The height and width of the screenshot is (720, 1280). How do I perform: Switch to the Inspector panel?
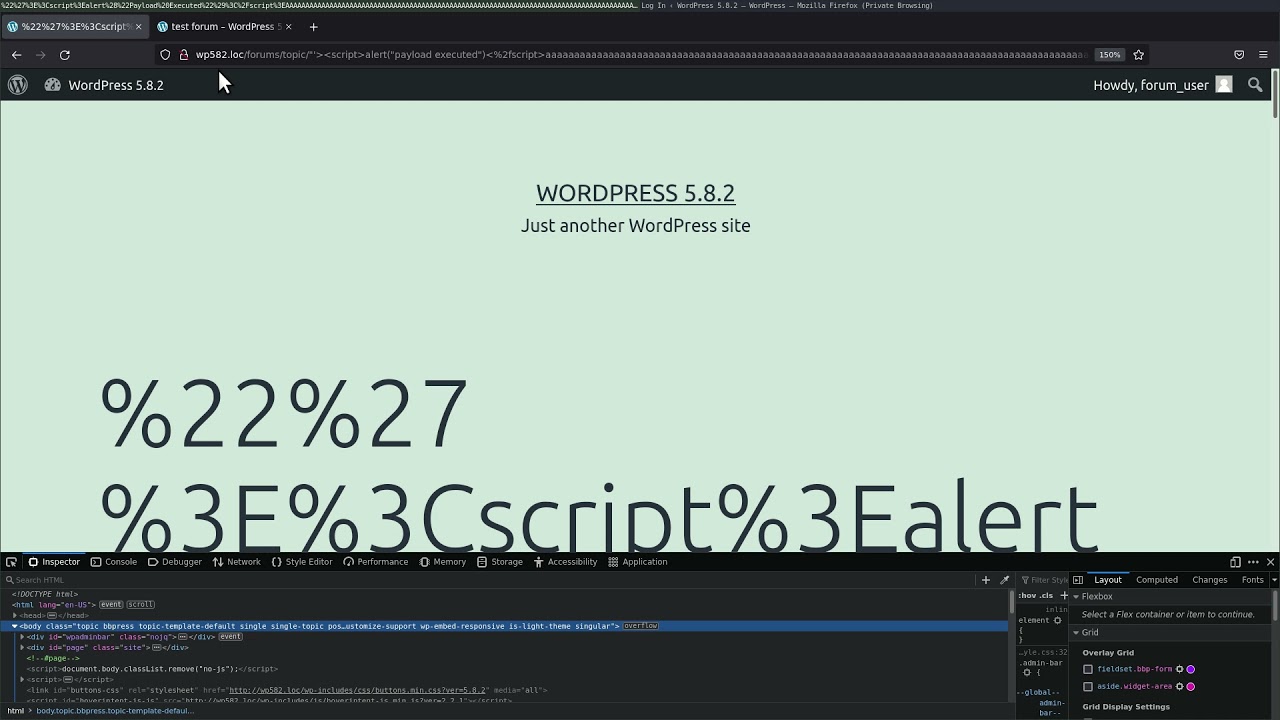pos(54,562)
